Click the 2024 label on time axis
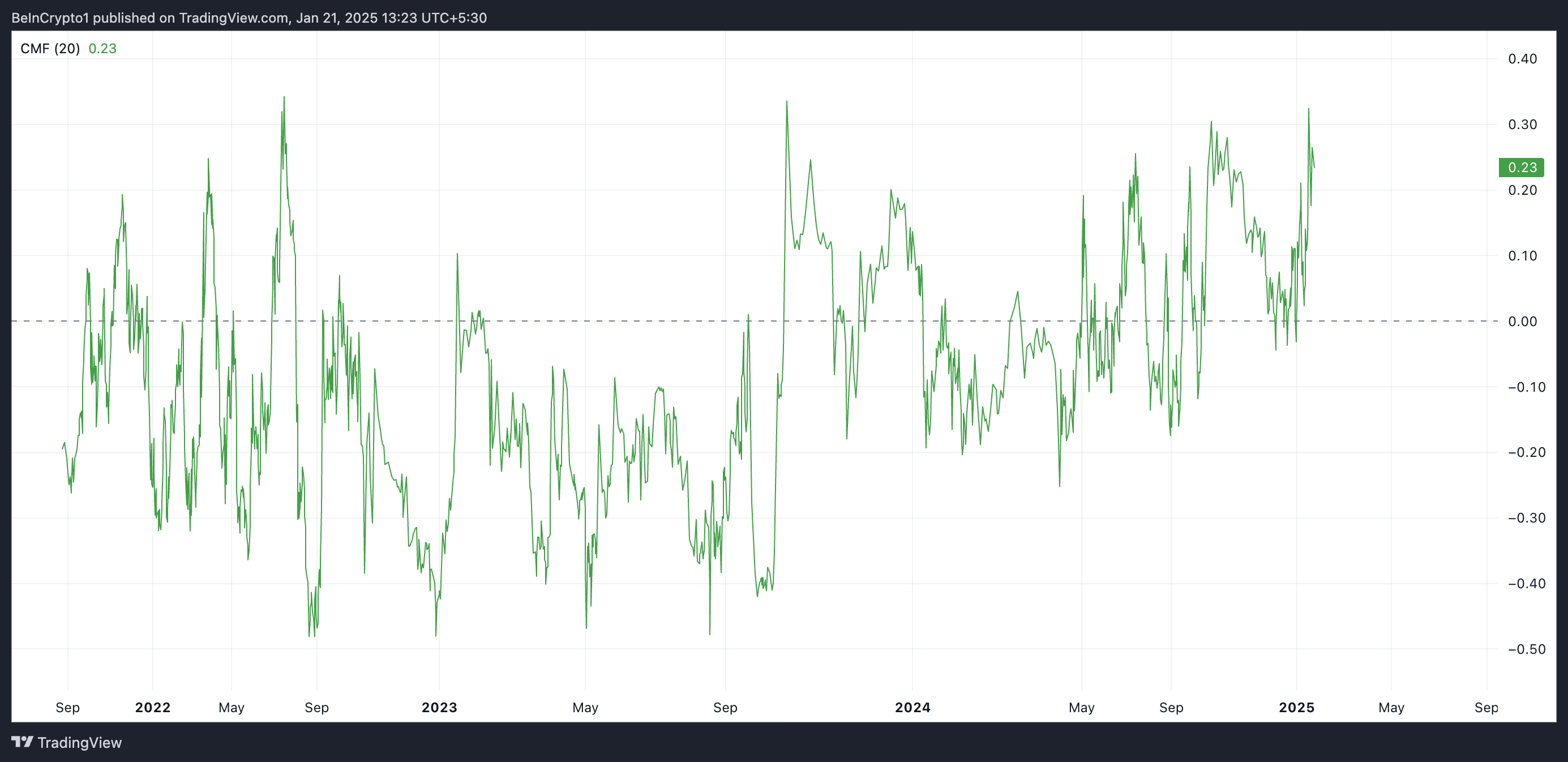The width and height of the screenshot is (1568, 762). [912, 707]
